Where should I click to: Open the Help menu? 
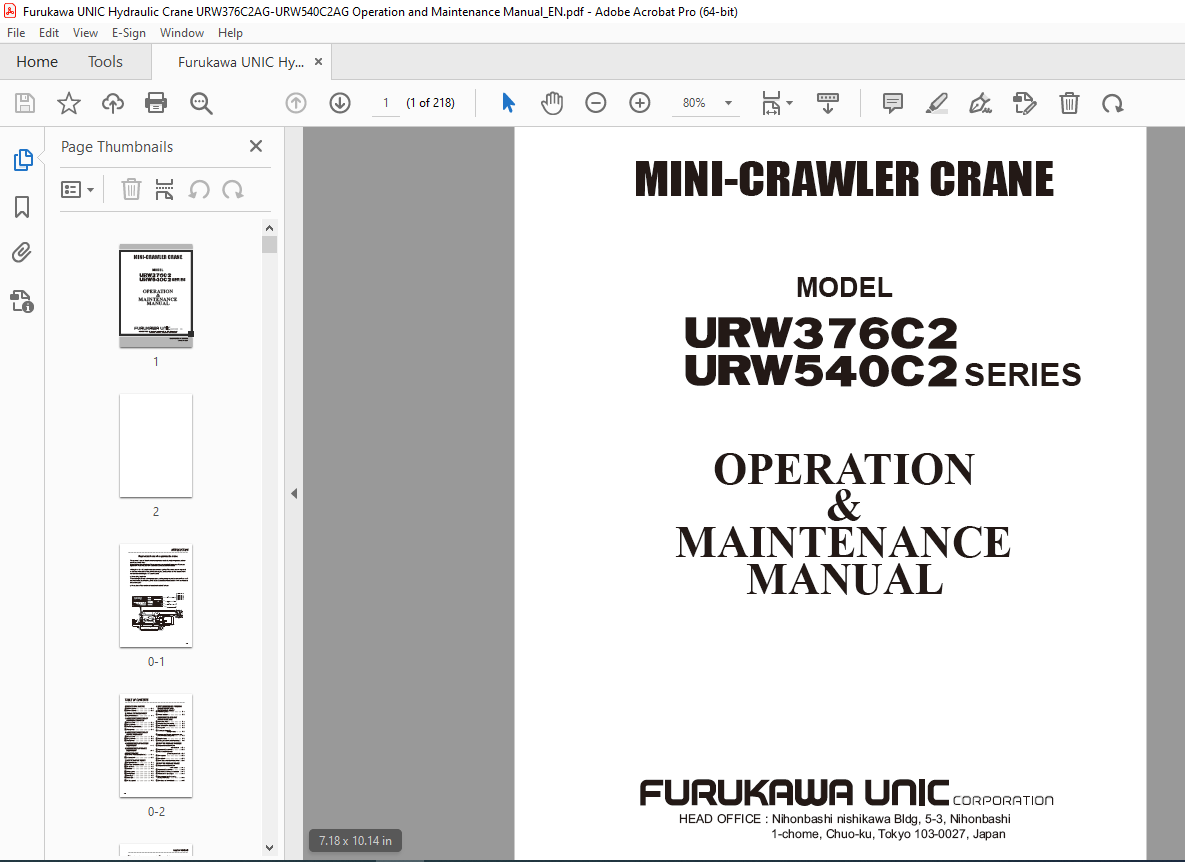pos(231,32)
